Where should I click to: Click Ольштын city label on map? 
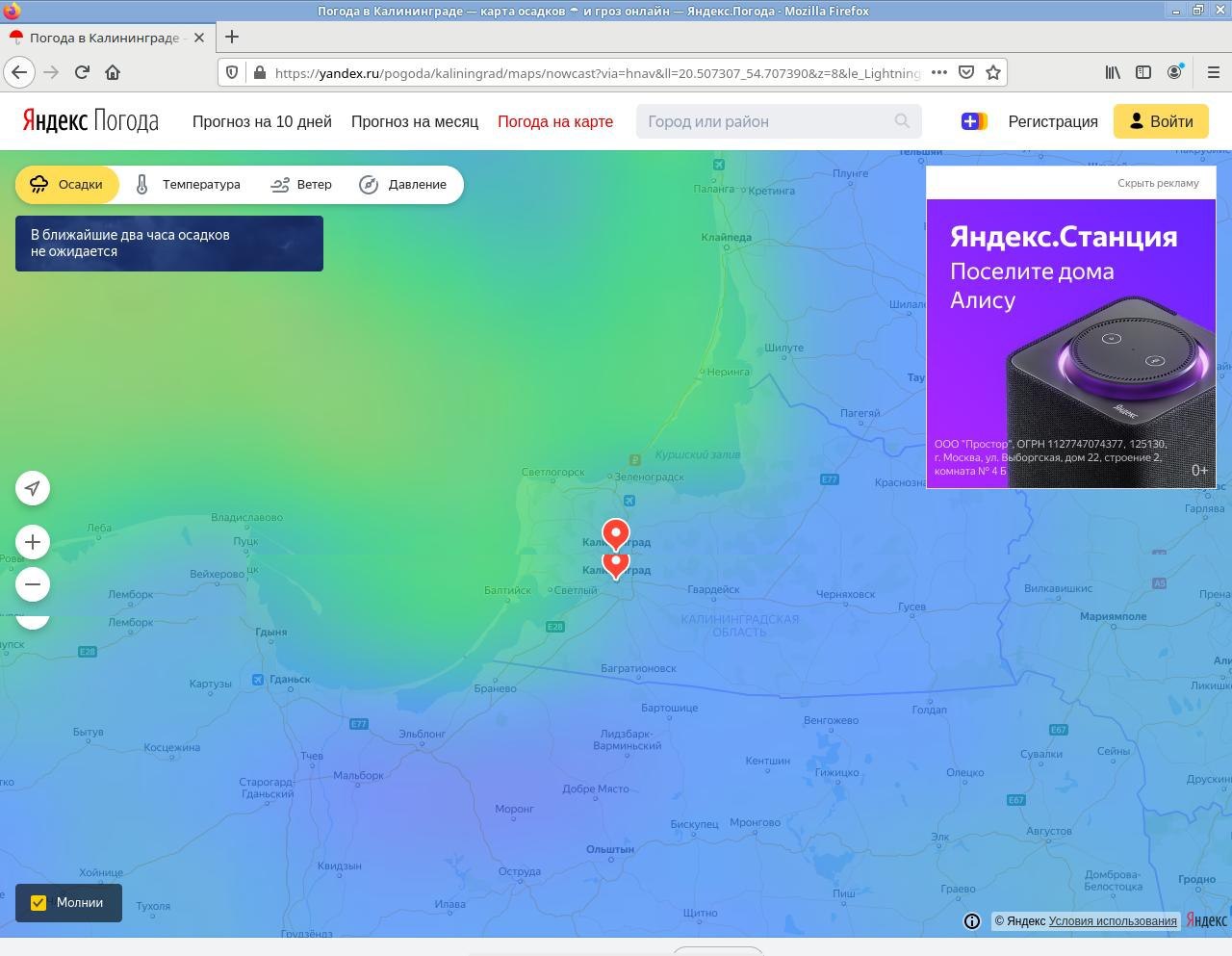click(610, 849)
